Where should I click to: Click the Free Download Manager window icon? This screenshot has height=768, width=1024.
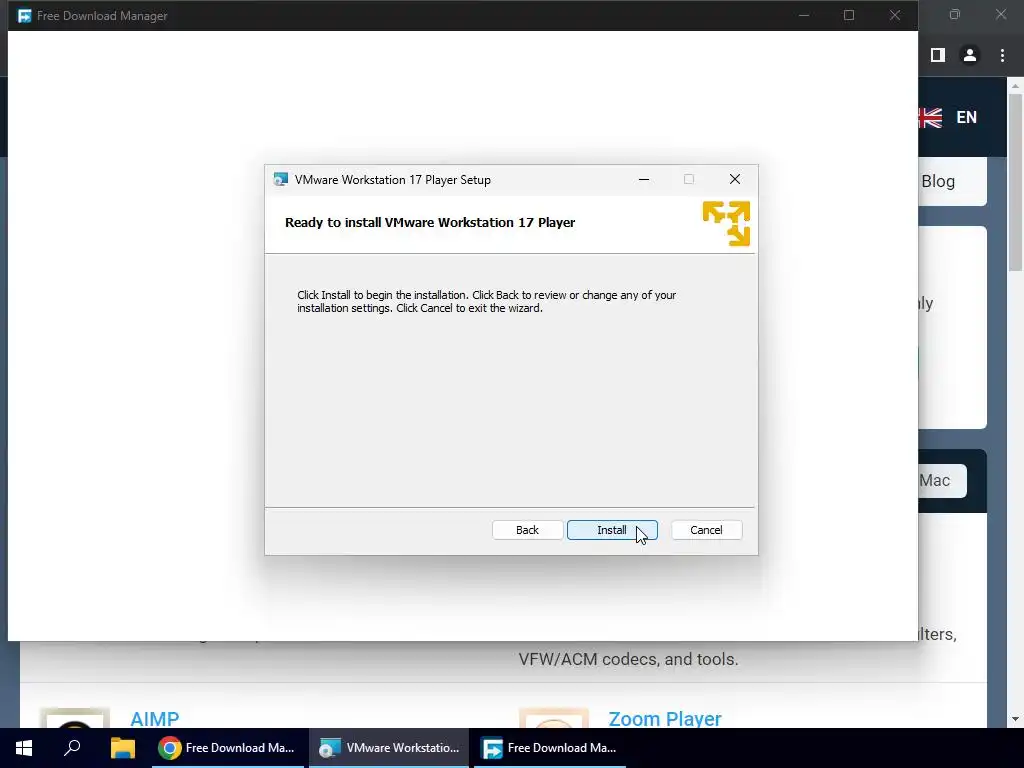[24, 16]
